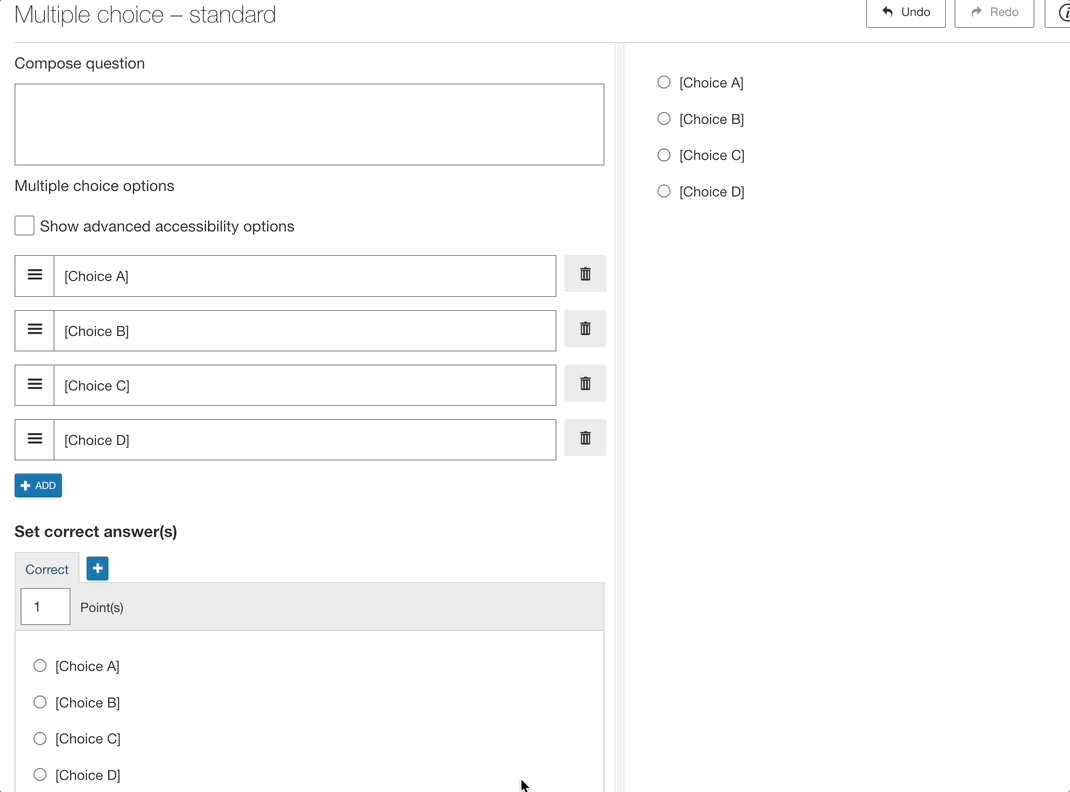
Task: Click trash icon next to Choice B
Action: coord(585,329)
